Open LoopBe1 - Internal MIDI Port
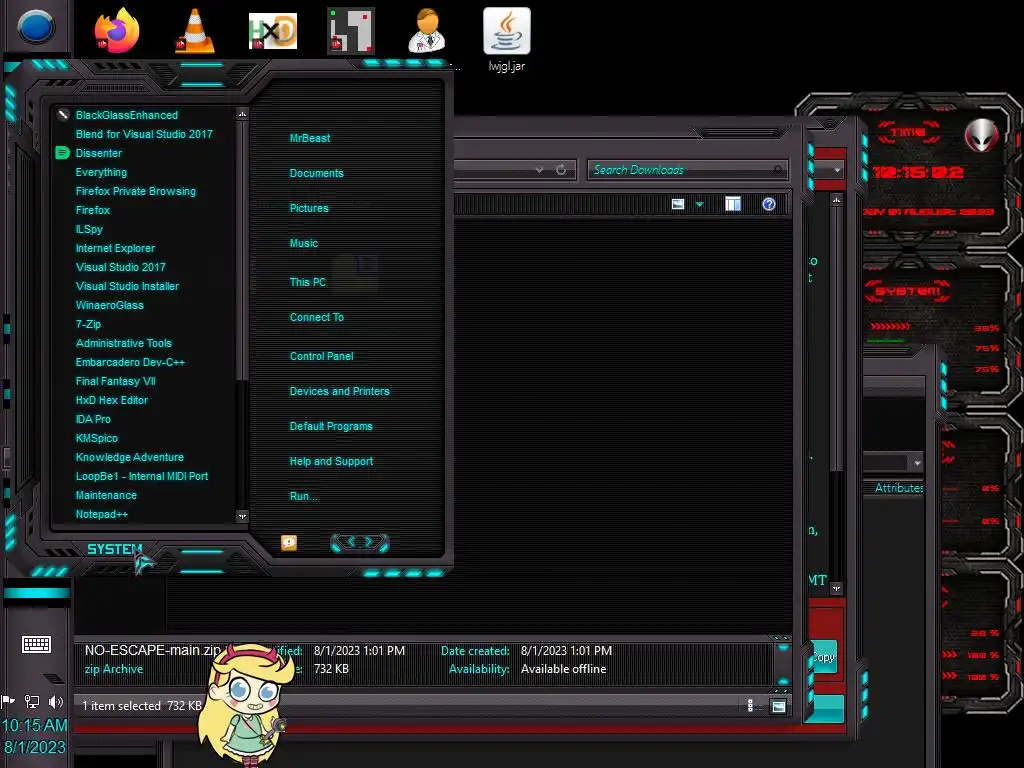1024x768 pixels. [x=142, y=476]
